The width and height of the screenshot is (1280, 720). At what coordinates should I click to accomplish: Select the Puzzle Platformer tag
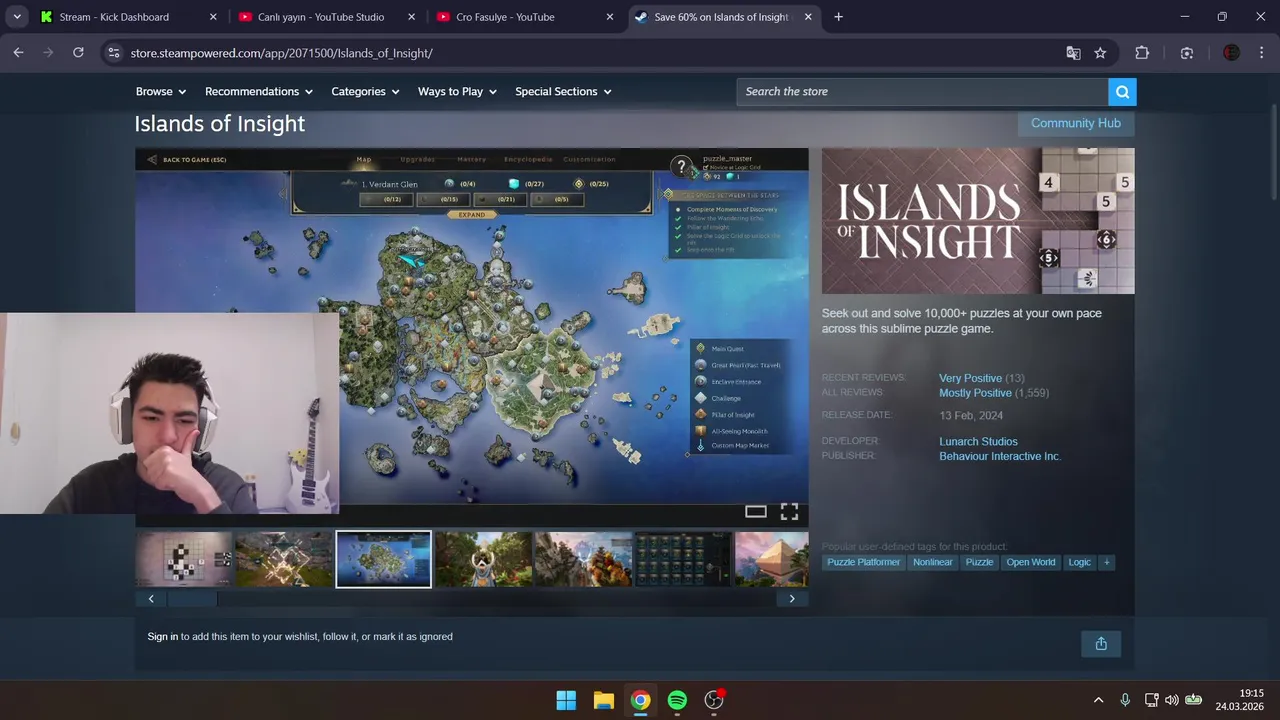864,562
